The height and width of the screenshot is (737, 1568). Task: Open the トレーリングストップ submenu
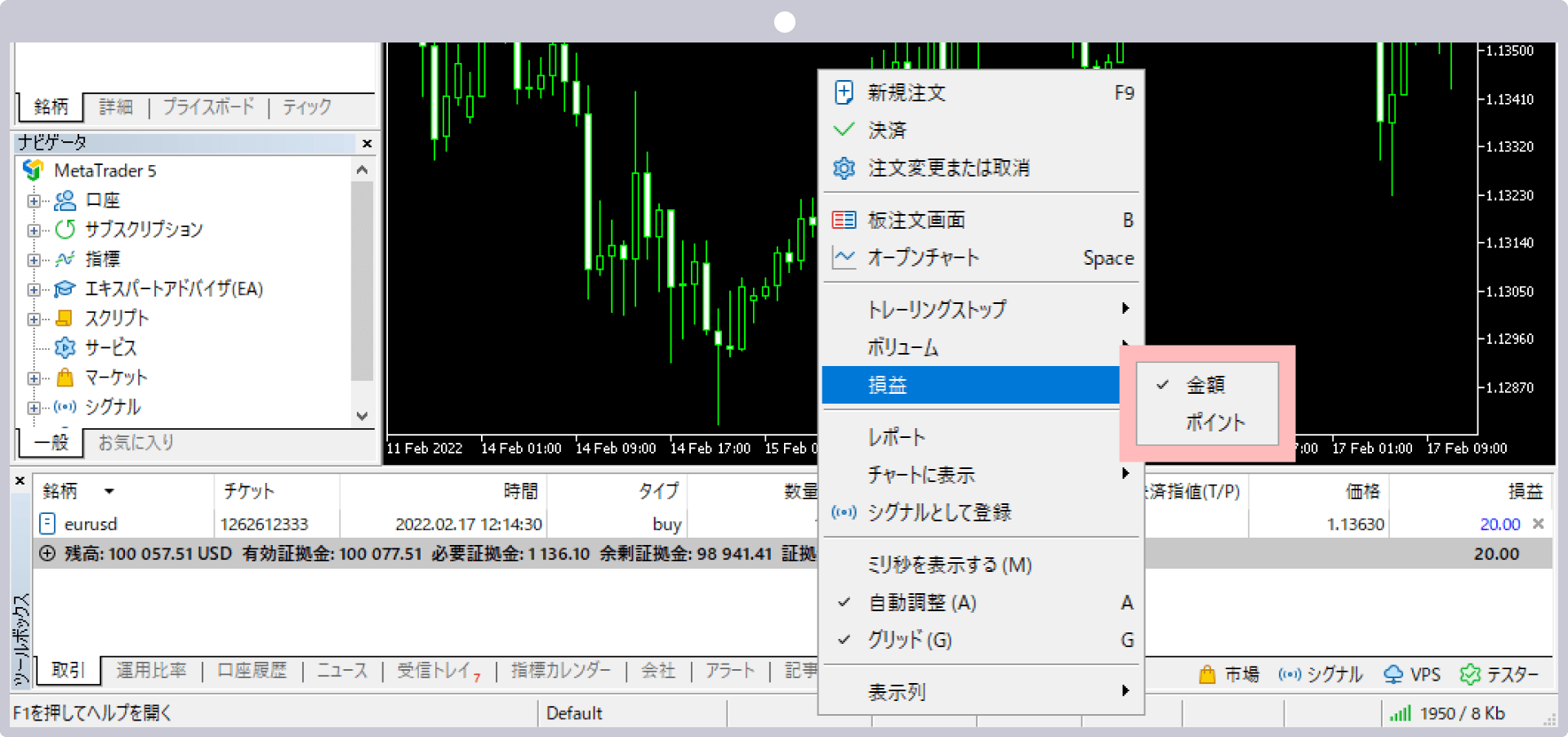pos(980,308)
